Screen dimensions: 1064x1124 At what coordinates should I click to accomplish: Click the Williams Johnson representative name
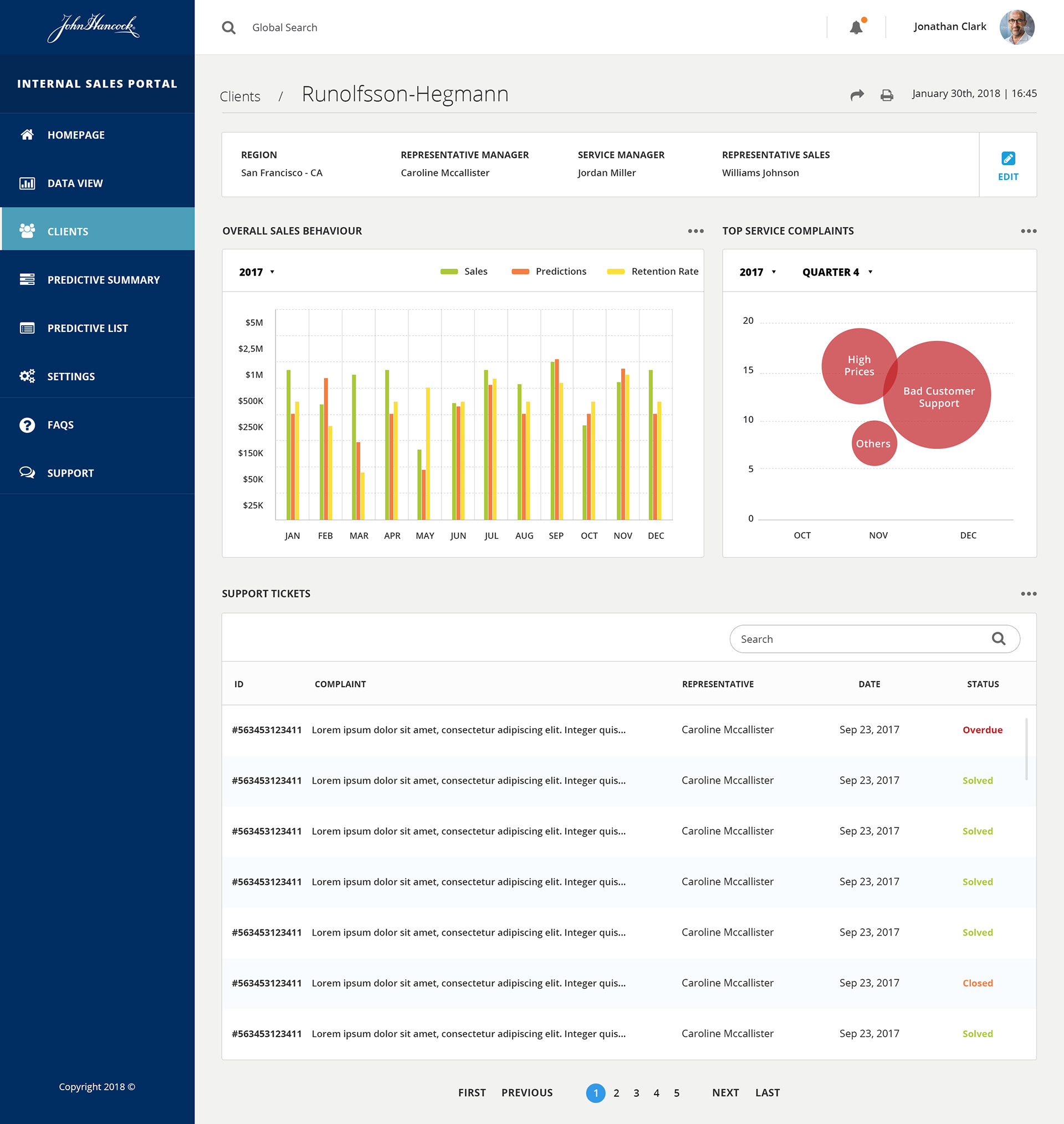coord(760,173)
